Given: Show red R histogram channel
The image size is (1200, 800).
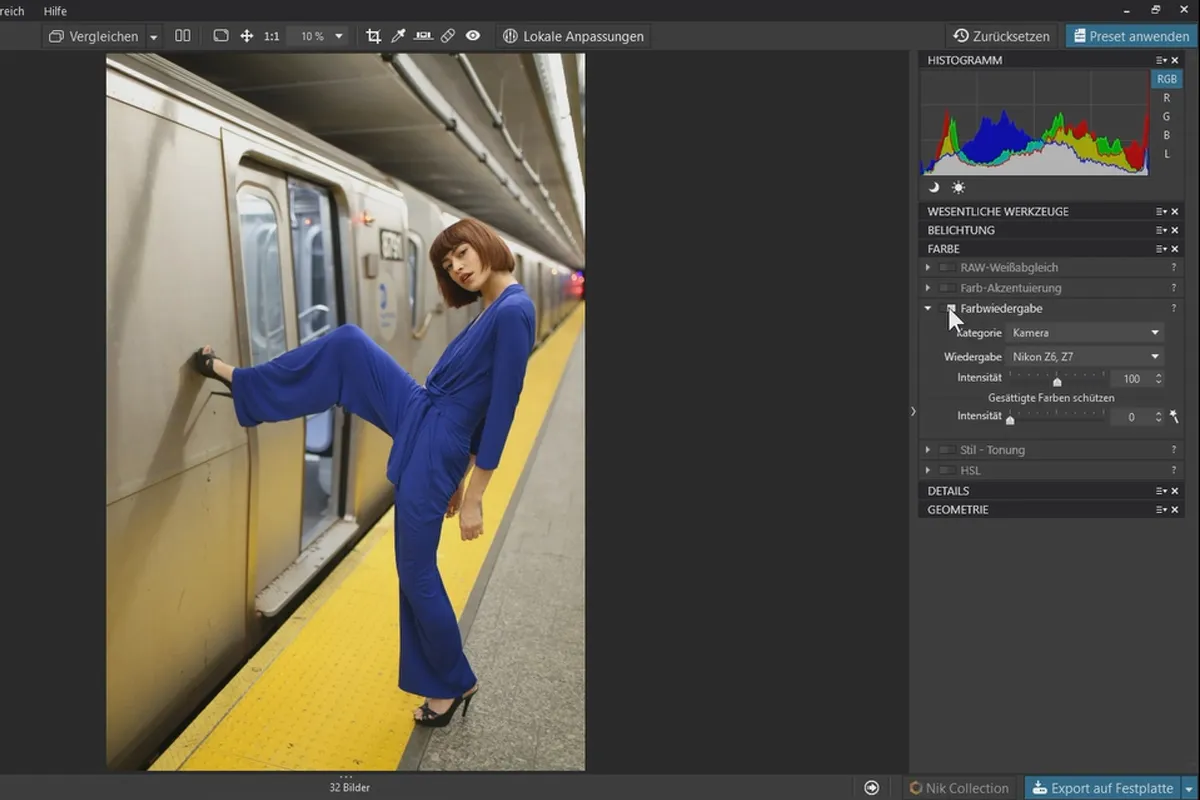Looking at the screenshot, I should (1166, 98).
